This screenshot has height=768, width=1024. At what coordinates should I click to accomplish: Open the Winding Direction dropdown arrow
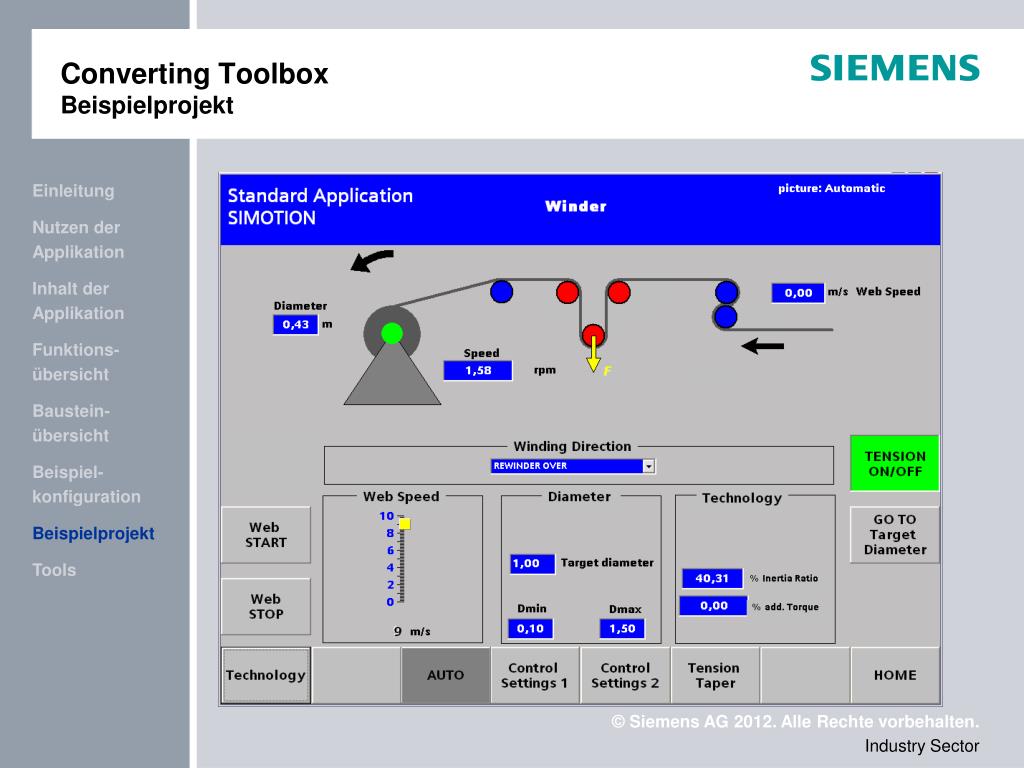648,466
